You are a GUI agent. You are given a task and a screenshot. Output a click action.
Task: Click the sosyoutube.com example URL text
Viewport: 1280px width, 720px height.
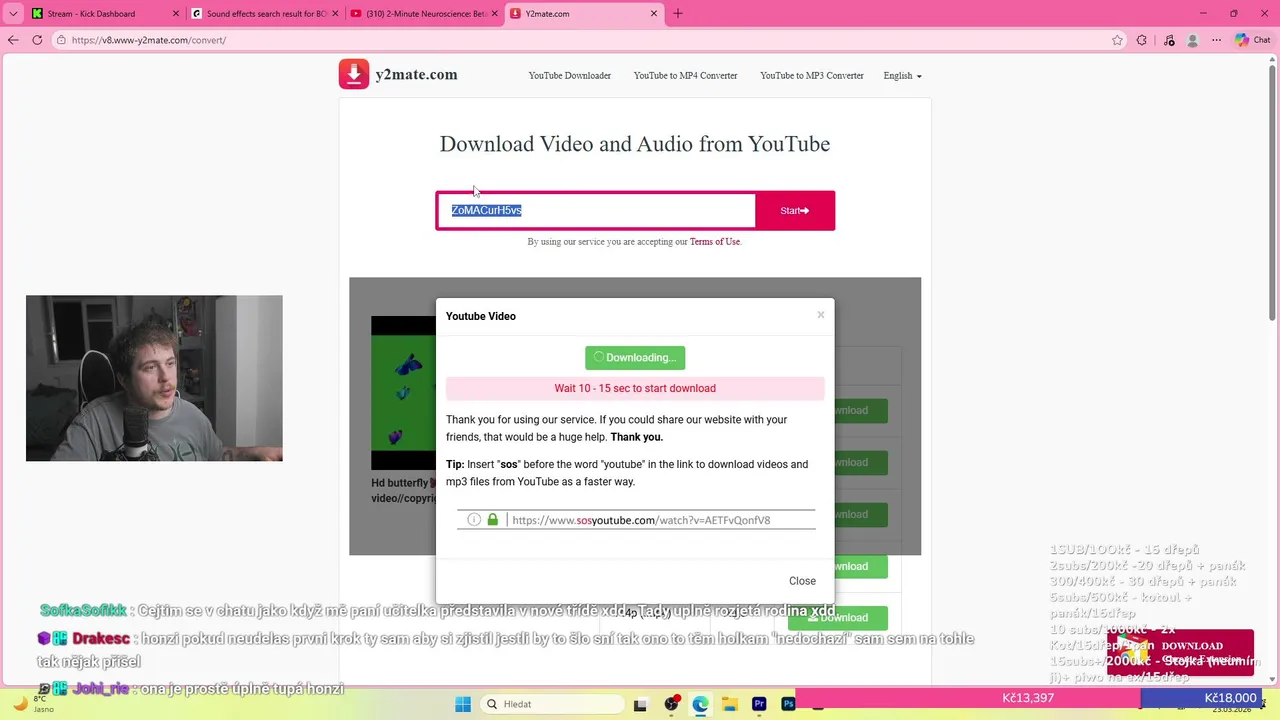[641, 520]
